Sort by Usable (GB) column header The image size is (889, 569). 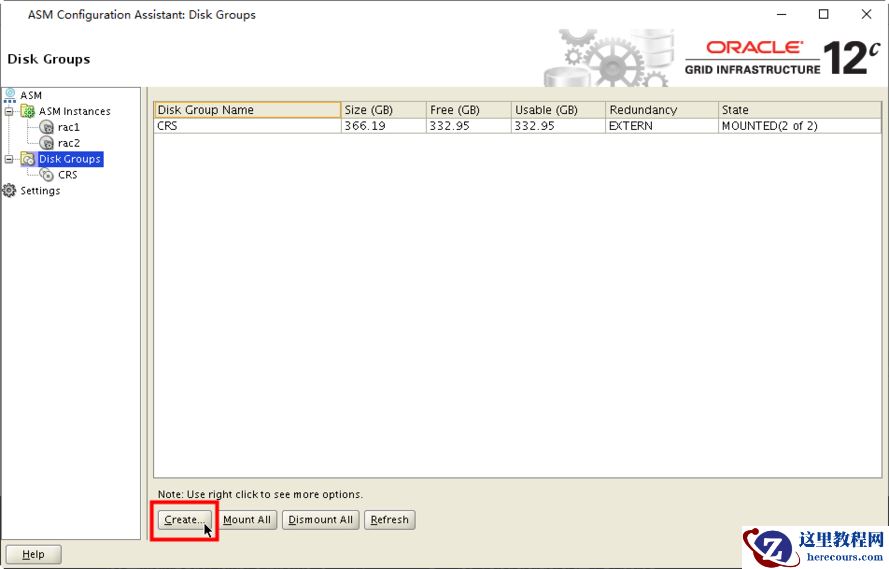(558, 109)
